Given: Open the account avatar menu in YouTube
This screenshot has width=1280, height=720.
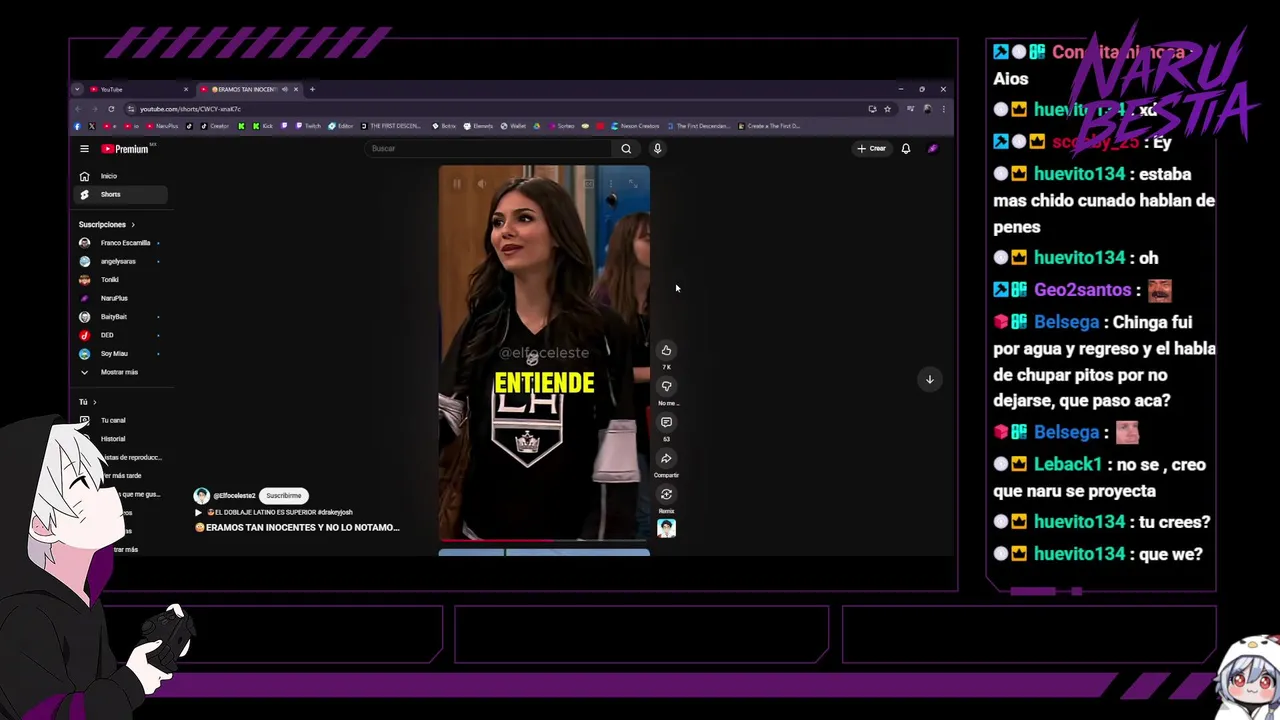Looking at the screenshot, I should click(932, 149).
